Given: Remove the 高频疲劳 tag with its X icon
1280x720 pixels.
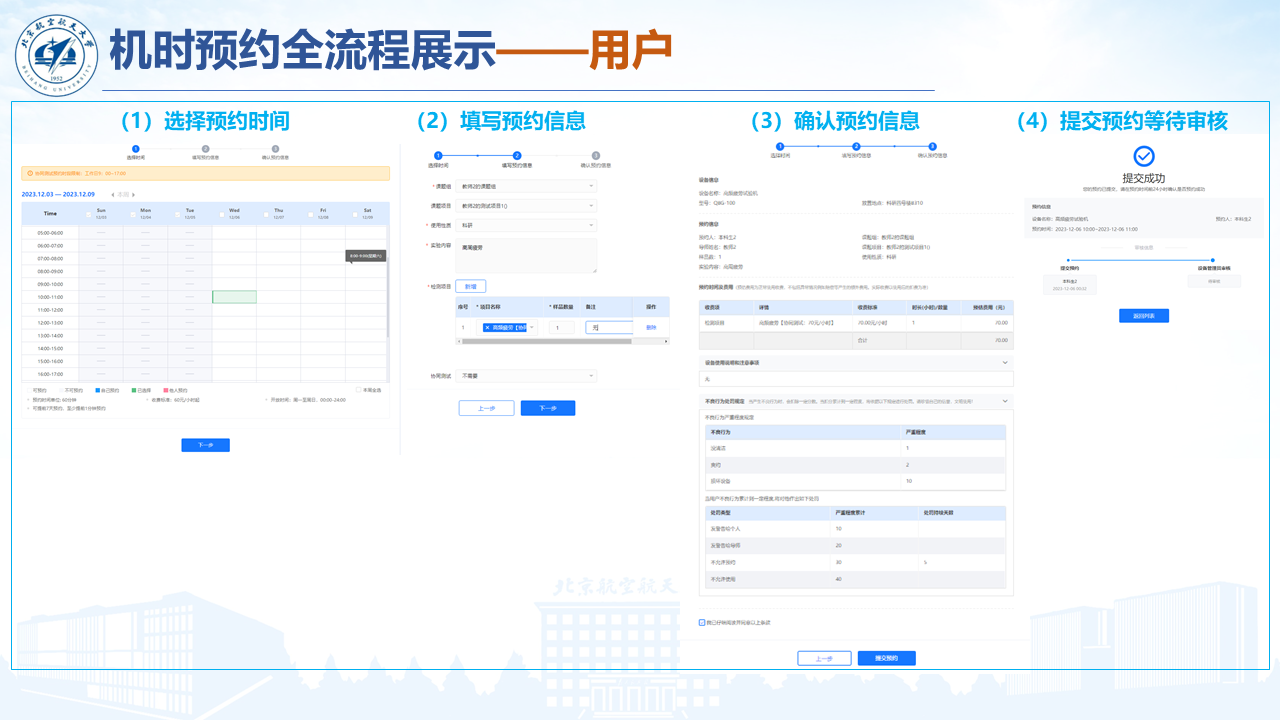Looking at the screenshot, I should click(487, 327).
